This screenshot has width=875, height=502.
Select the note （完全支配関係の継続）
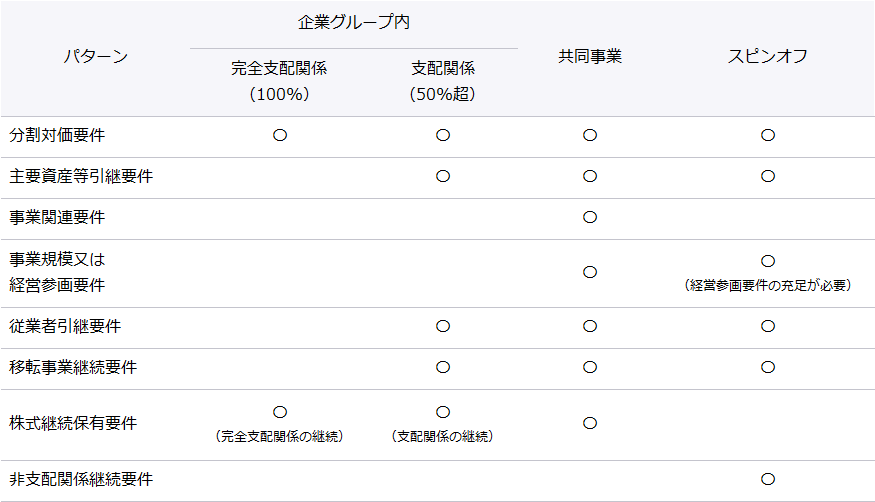click(x=280, y=436)
